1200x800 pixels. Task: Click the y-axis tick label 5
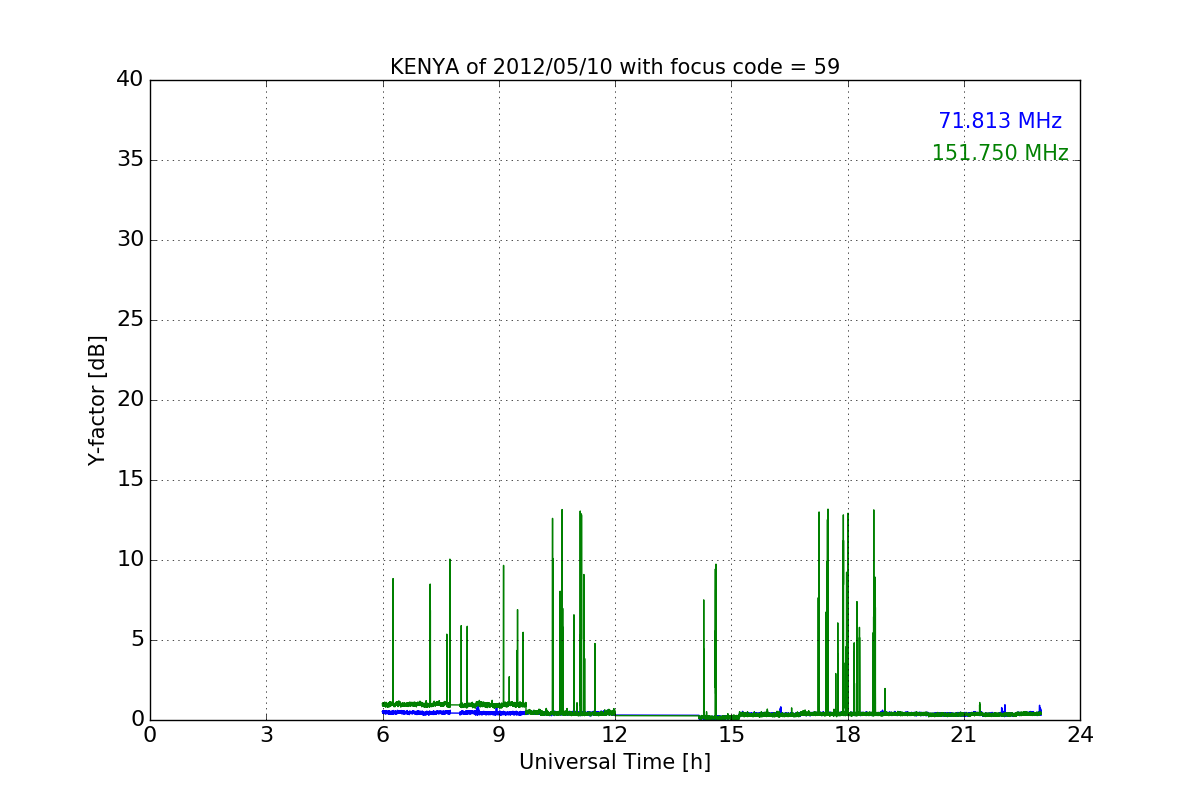[137, 640]
